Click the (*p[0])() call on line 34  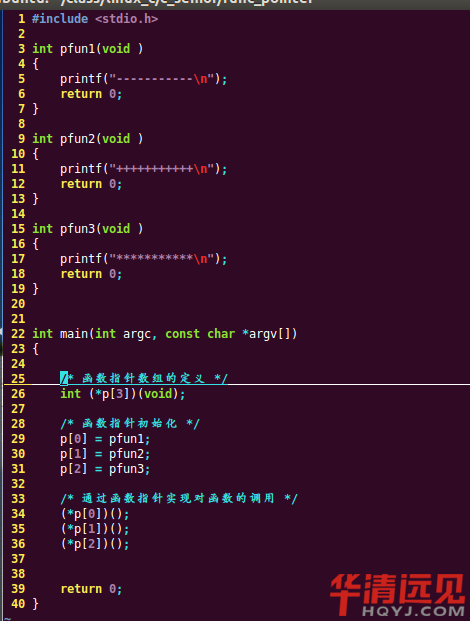pos(95,514)
